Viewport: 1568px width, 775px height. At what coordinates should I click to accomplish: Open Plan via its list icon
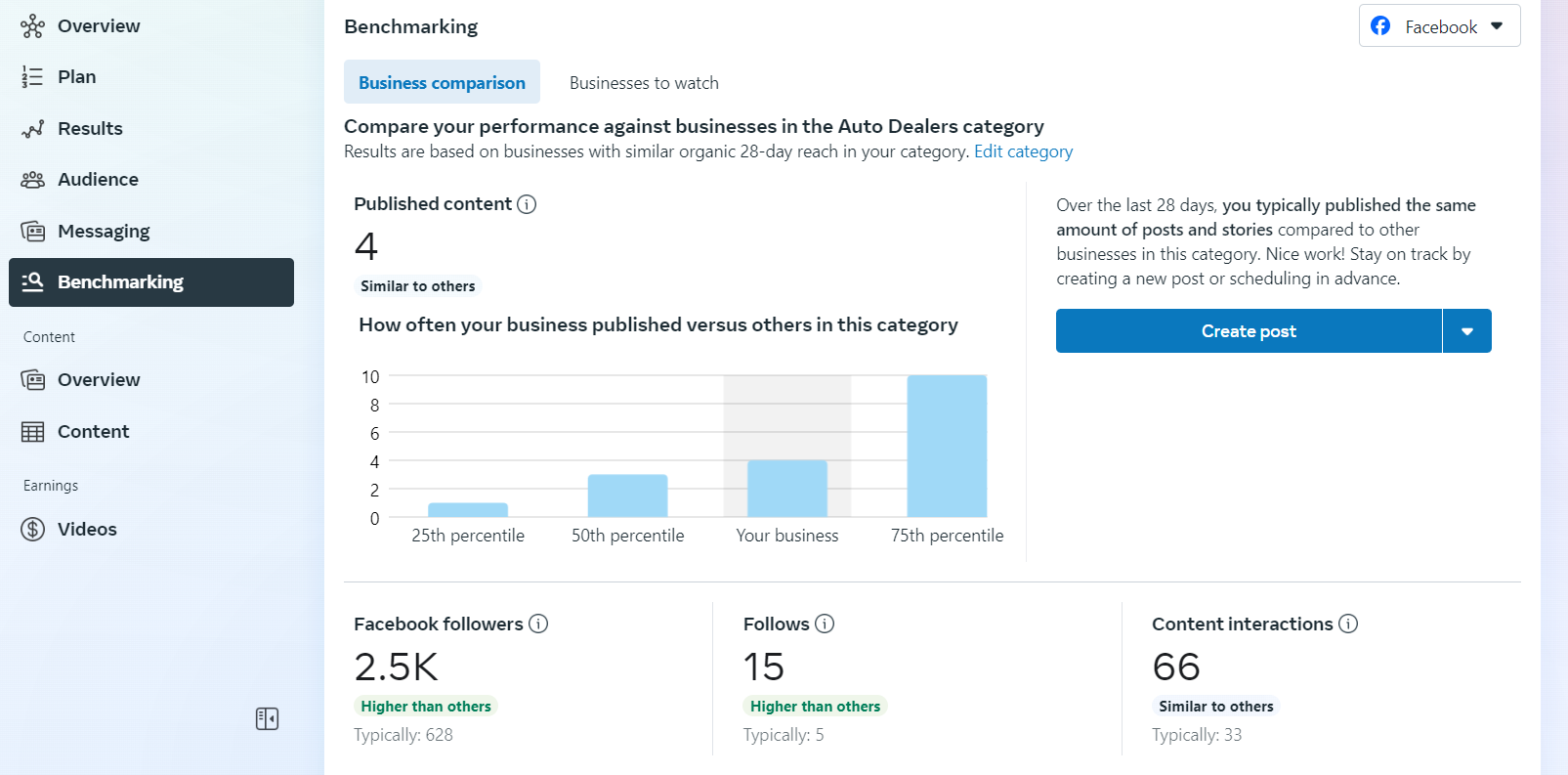click(x=32, y=77)
